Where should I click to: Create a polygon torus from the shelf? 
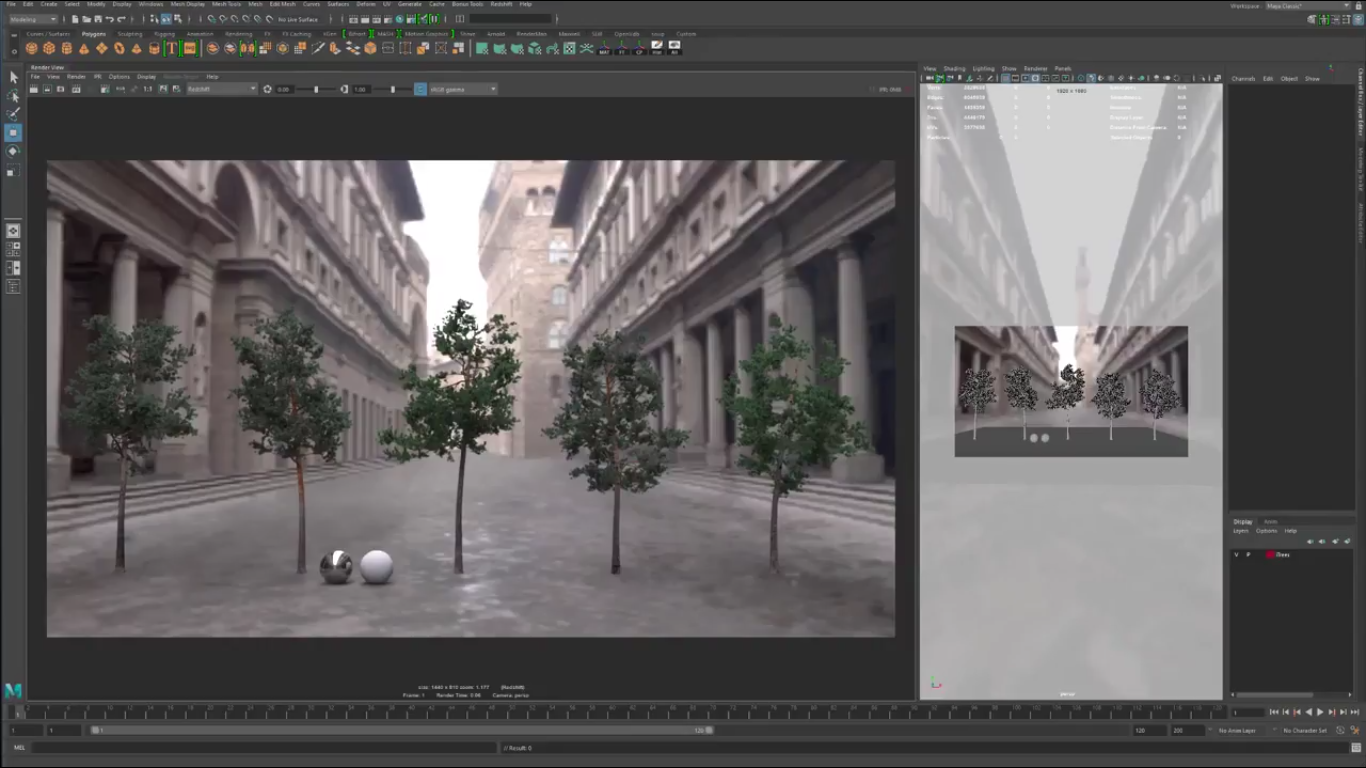click(x=119, y=48)
